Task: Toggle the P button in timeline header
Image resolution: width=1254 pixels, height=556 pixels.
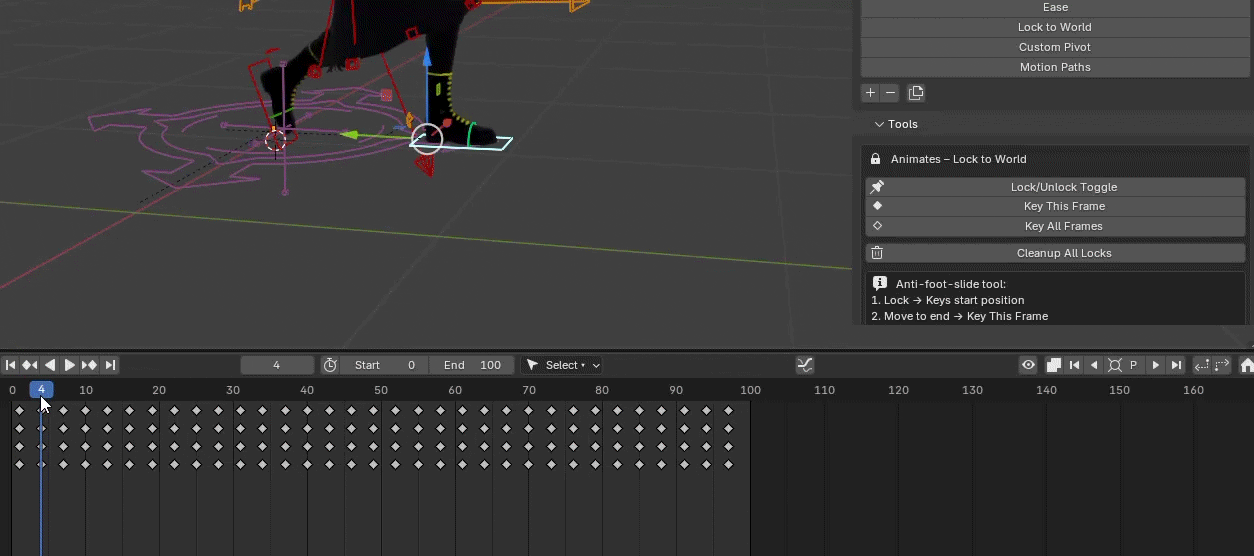Action: (x=1133, y=365)
